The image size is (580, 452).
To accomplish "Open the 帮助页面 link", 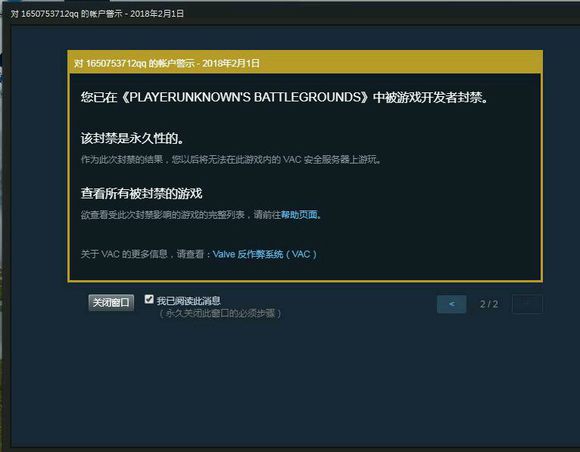I will coord(299,215).
